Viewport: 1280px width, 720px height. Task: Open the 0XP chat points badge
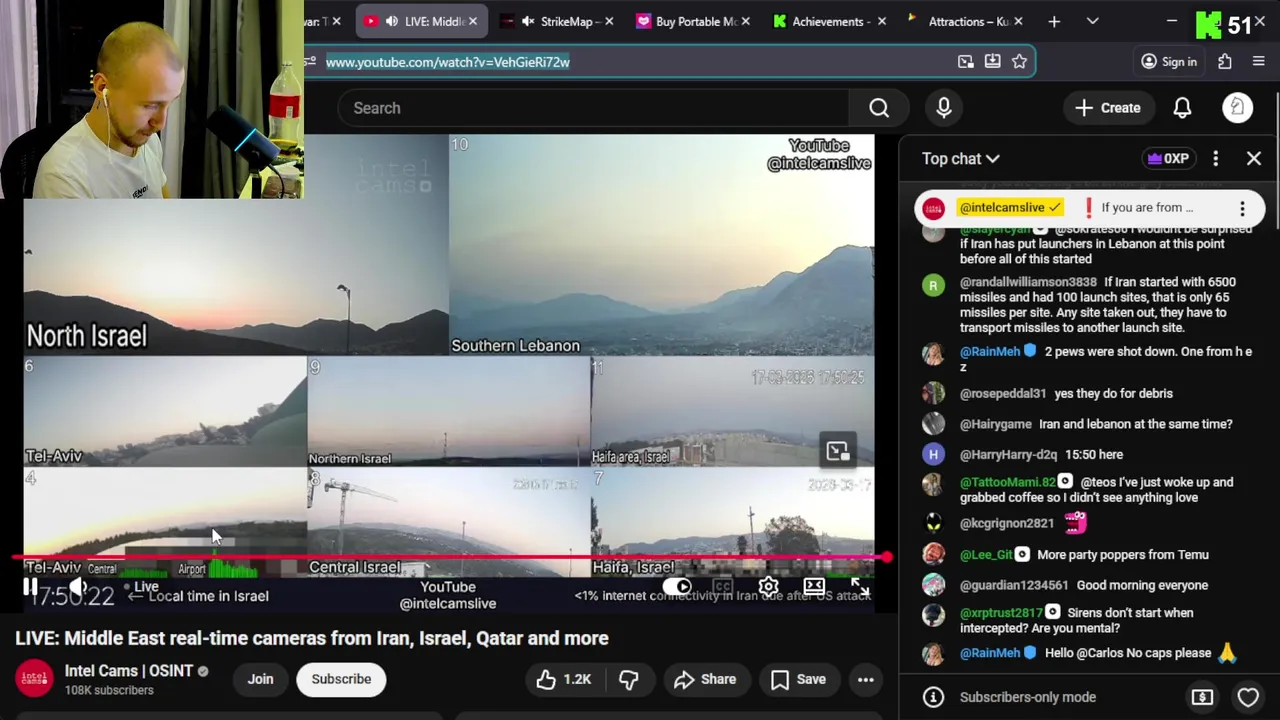pyautogui.click(x=1167, y=158)
